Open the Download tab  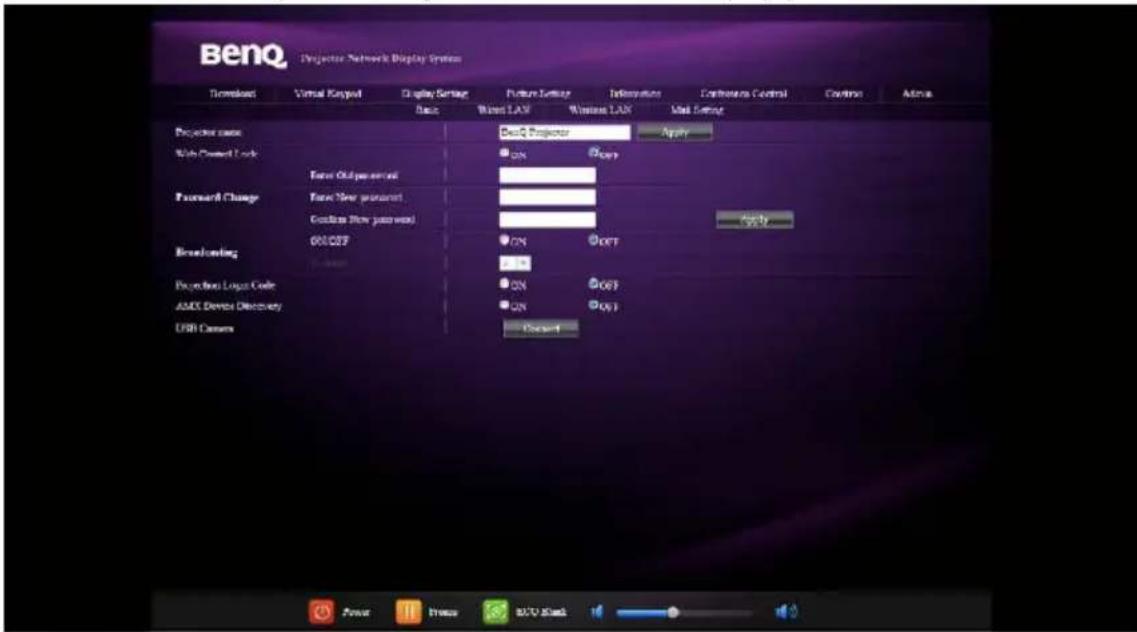[232, 93]
